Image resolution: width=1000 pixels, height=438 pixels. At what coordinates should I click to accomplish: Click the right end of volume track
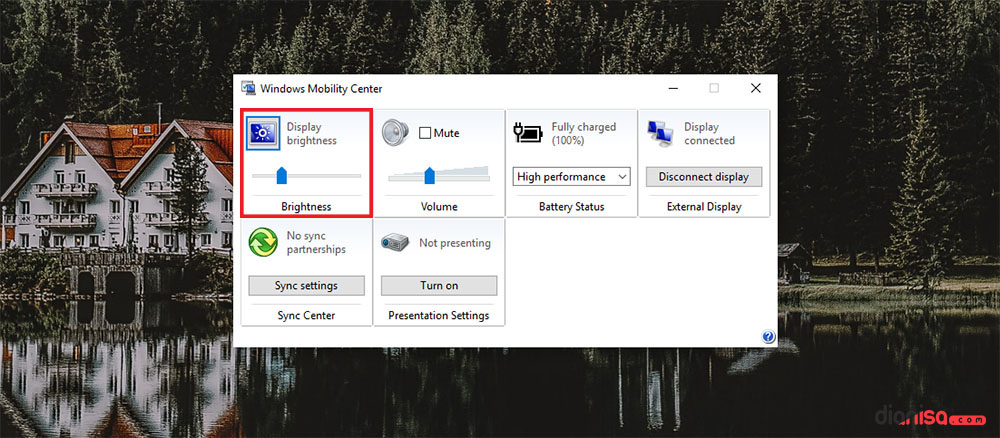(487, 176)
